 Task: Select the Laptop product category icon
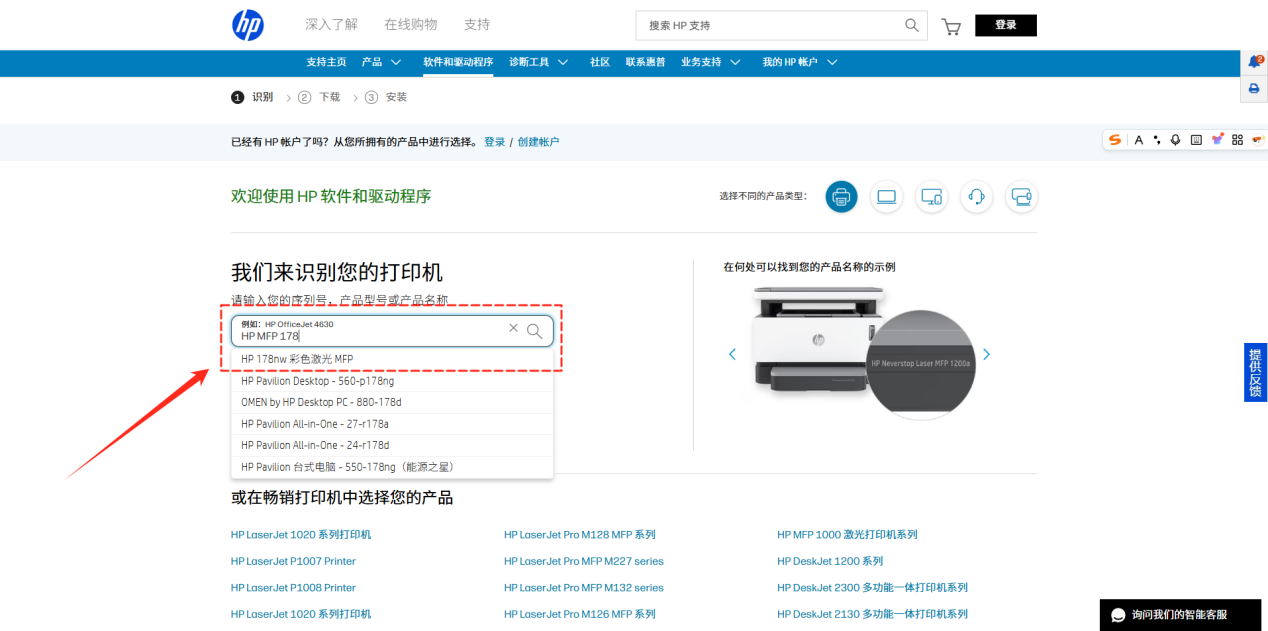(886, 197)
